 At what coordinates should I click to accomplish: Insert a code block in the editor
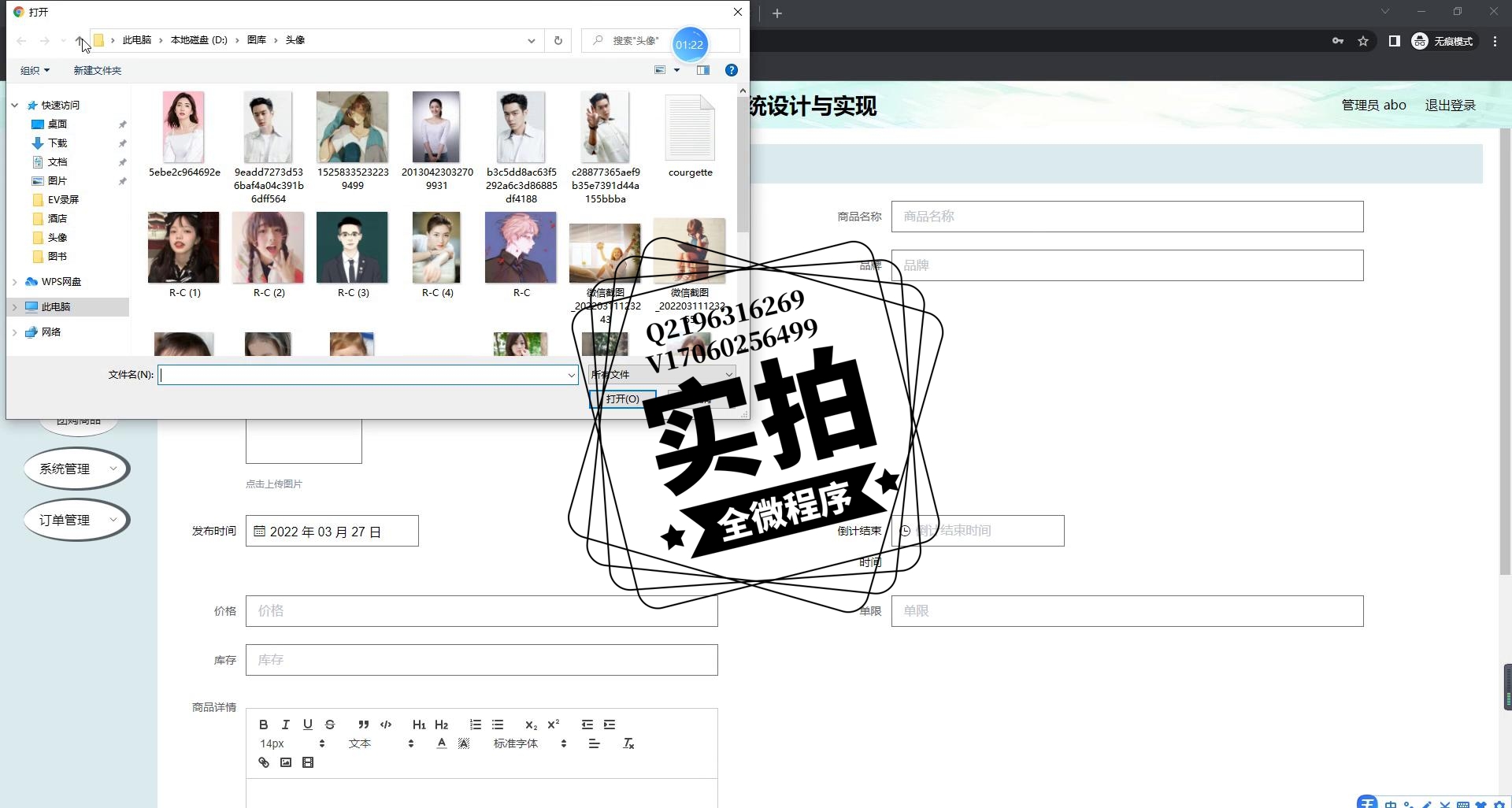[386, 725]
